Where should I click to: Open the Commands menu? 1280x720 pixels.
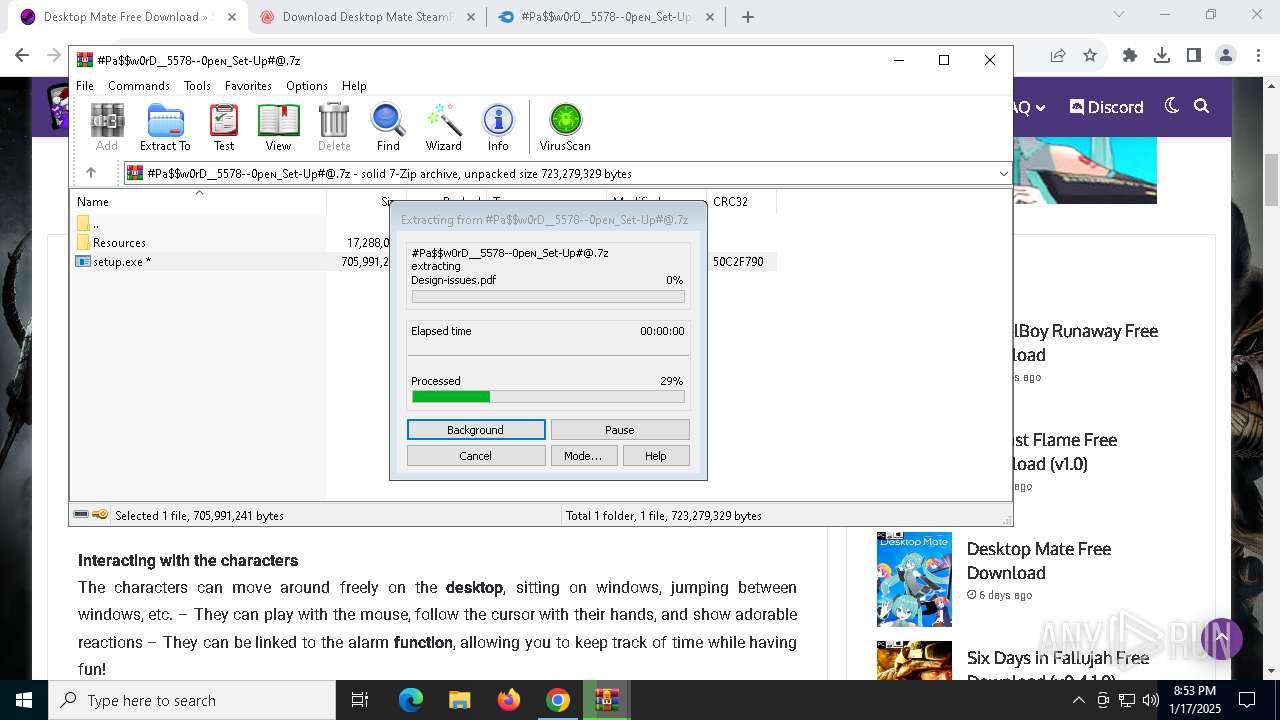pos(139,86)
